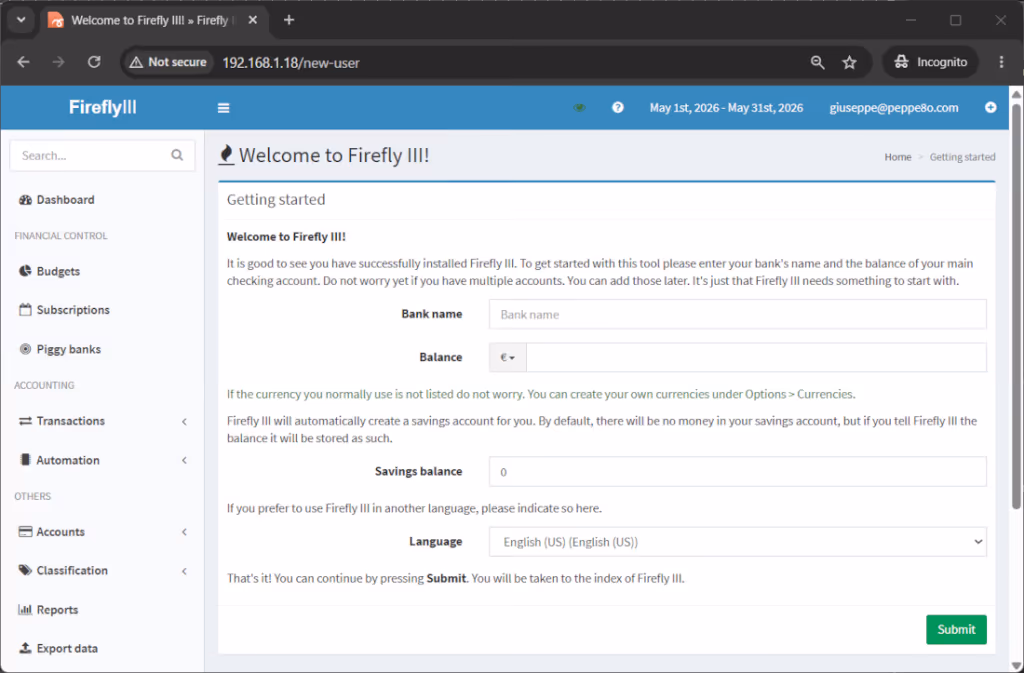
Task: Expand the Accounts submenu chevron
Action: click(184, 532)
